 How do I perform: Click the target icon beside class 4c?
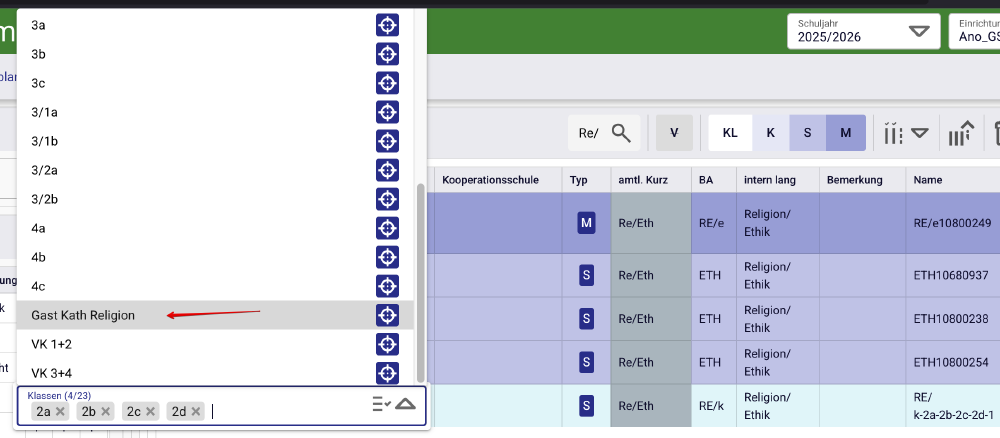(x=387, y=286)
